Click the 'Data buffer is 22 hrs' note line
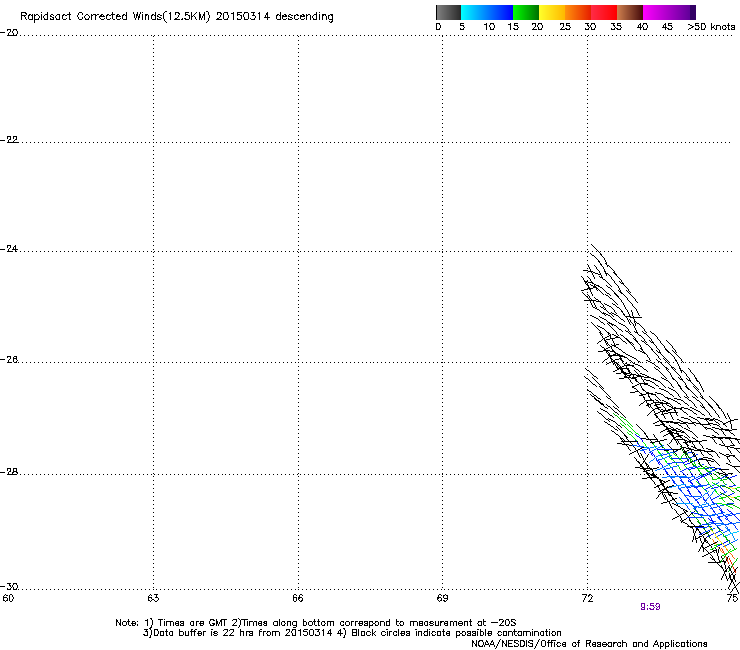Screen dimensions: 740x650 (x=352, y=633)
